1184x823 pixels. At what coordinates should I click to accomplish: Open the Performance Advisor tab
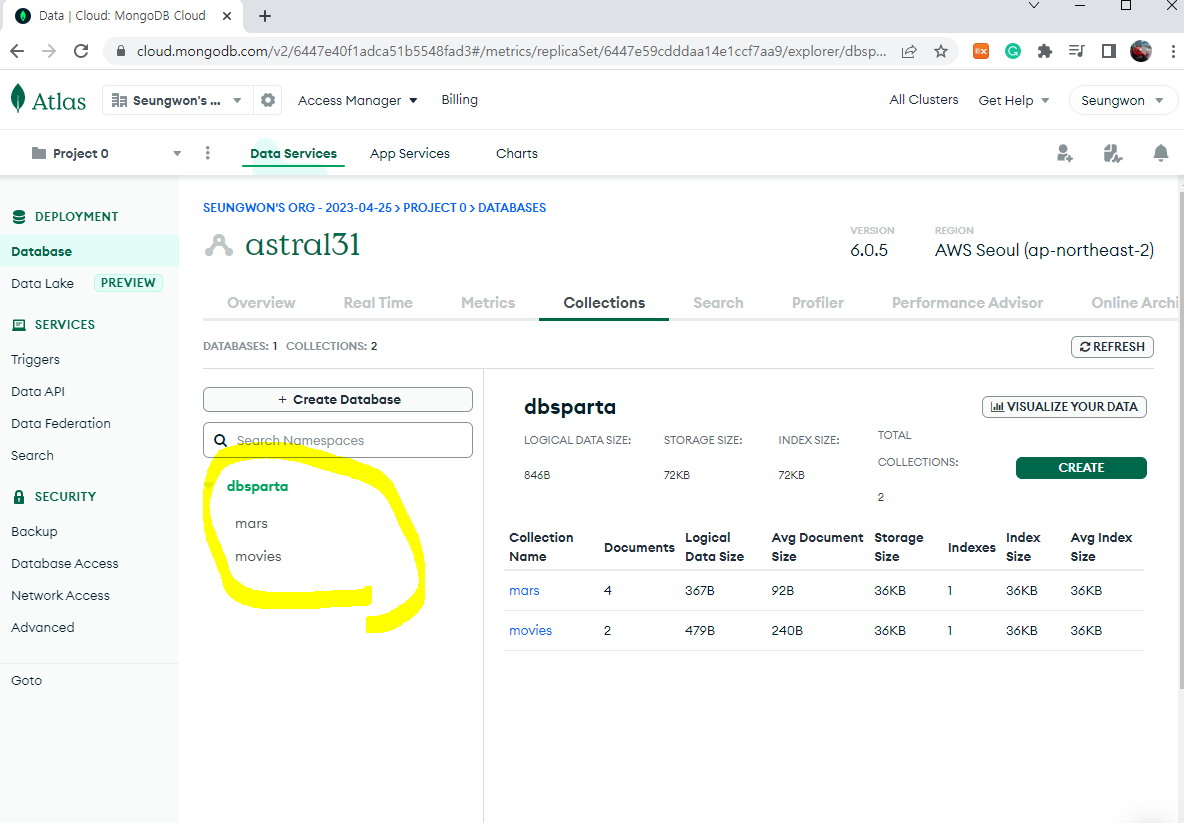click(967, 303)
